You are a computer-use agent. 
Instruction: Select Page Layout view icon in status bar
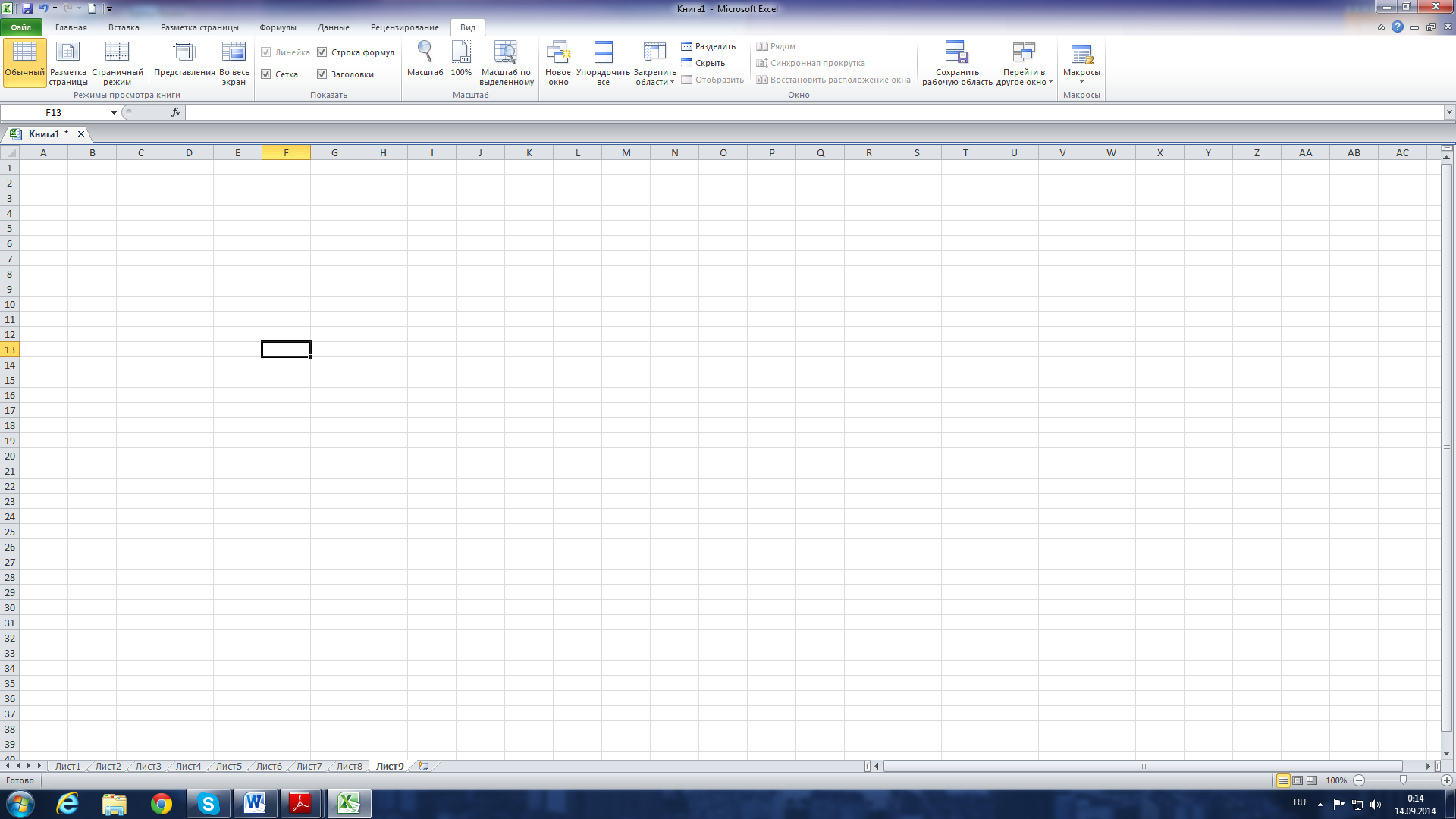[1298, 780]
